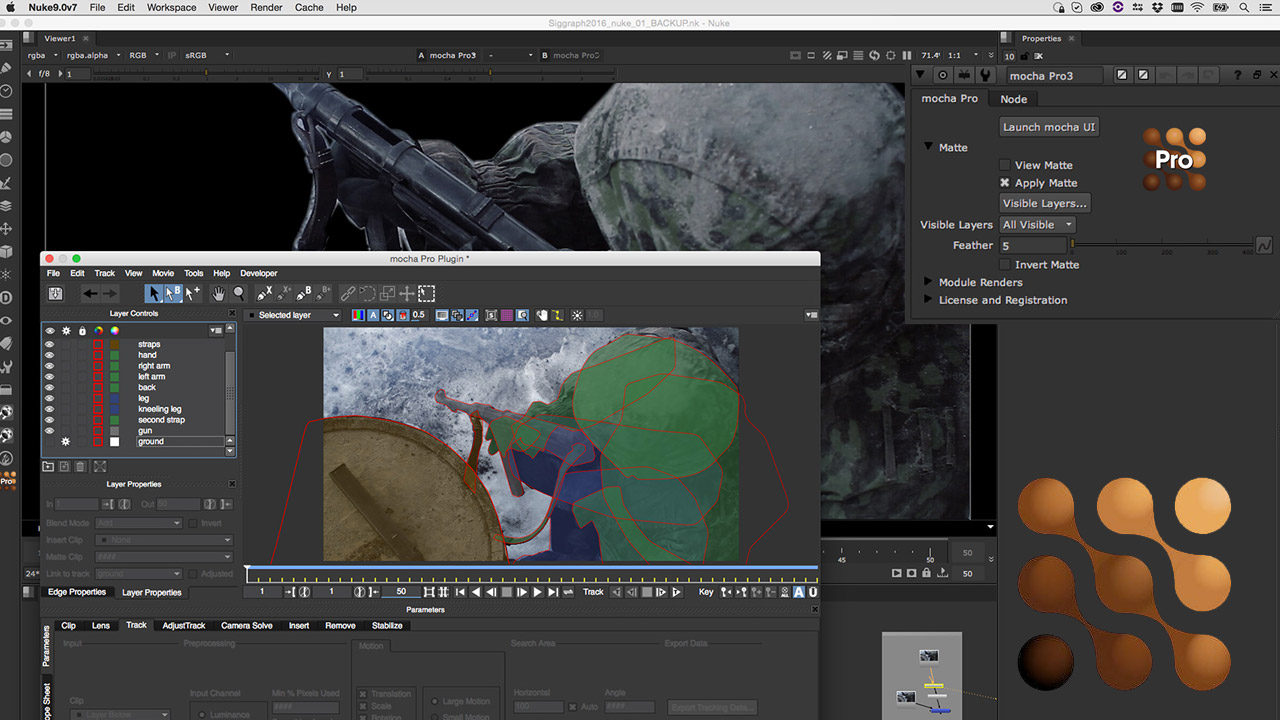
Task: Select the mocha transform cross-arrows tool
Action: (x=406, y=293)
